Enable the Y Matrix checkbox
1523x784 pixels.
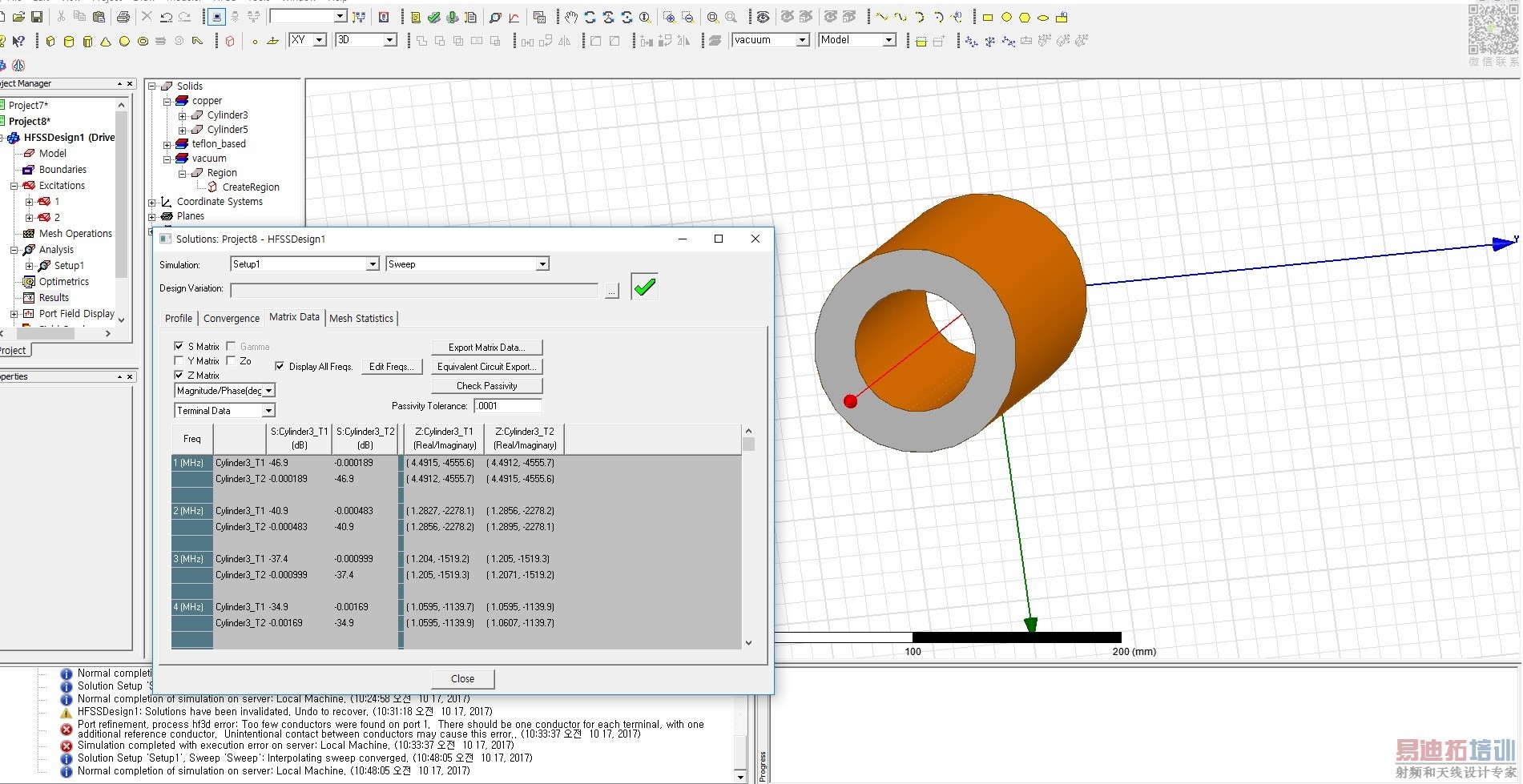coord(179,360)
